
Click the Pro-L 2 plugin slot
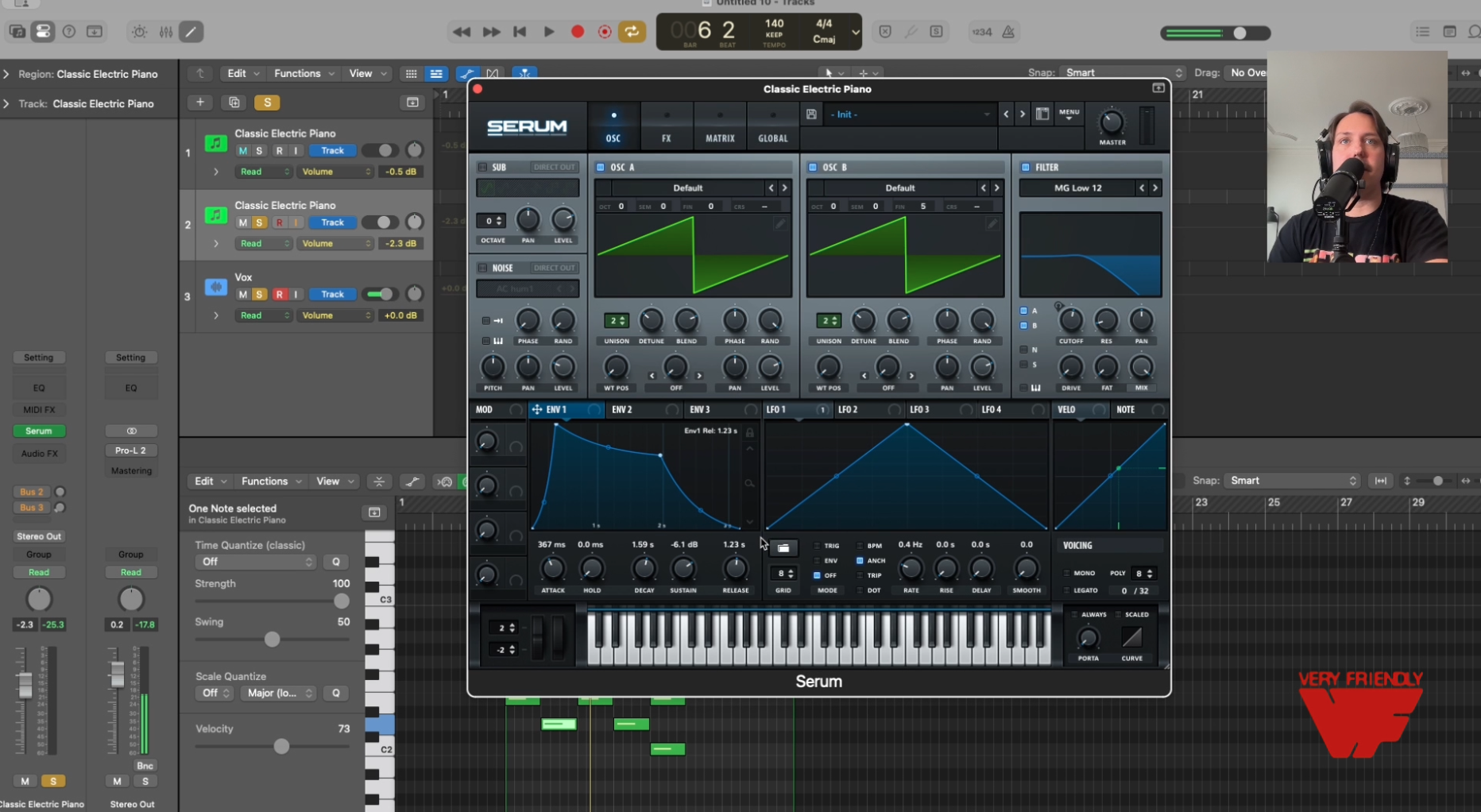[x=131, y=450]
